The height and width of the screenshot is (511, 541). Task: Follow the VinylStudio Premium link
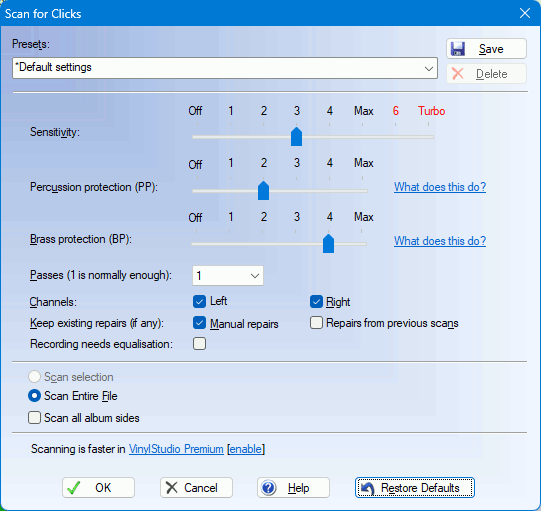coord(176,449)
